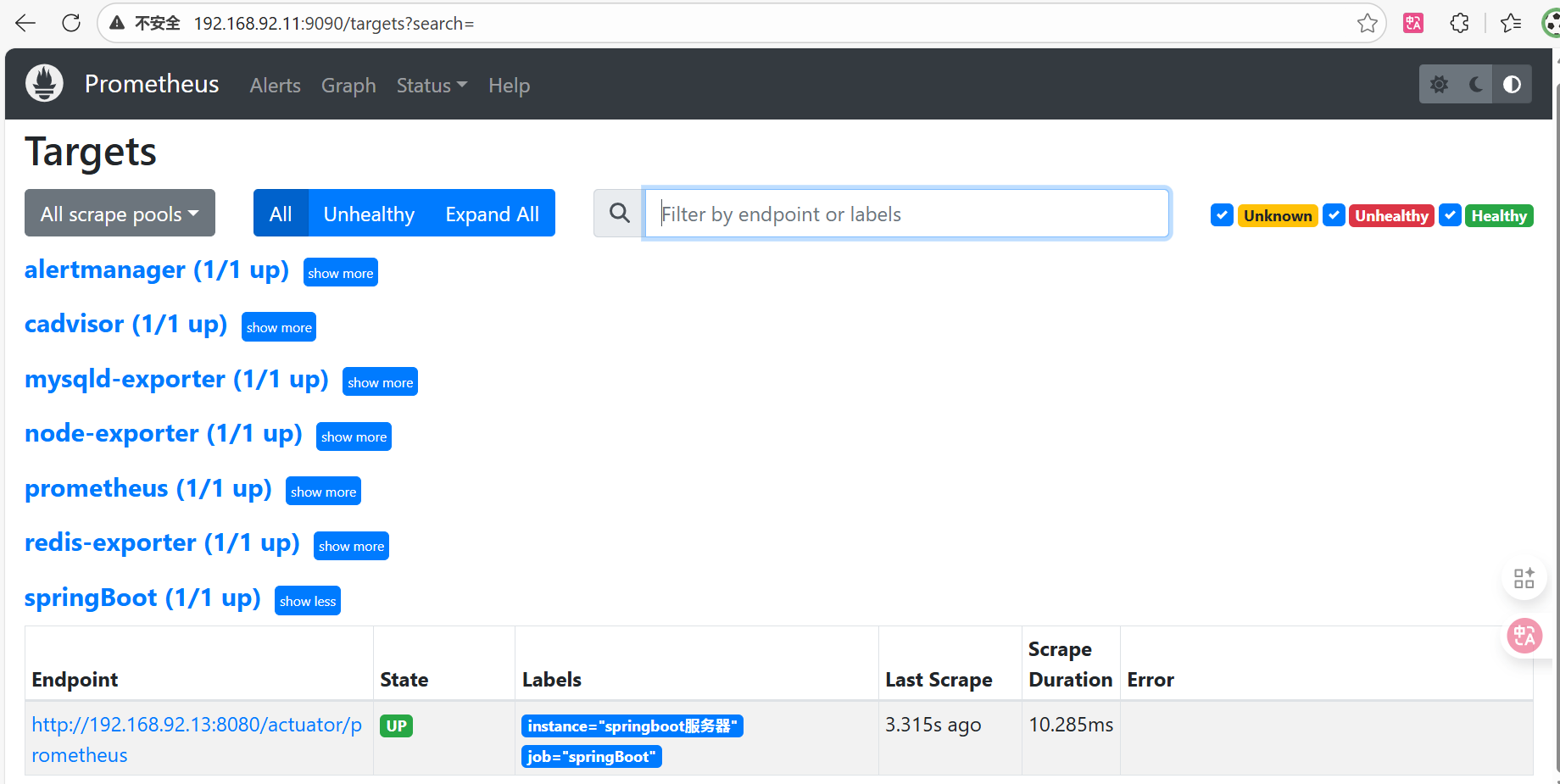Open the Help nav item
1560x784 pixels.
coord(509,86)
